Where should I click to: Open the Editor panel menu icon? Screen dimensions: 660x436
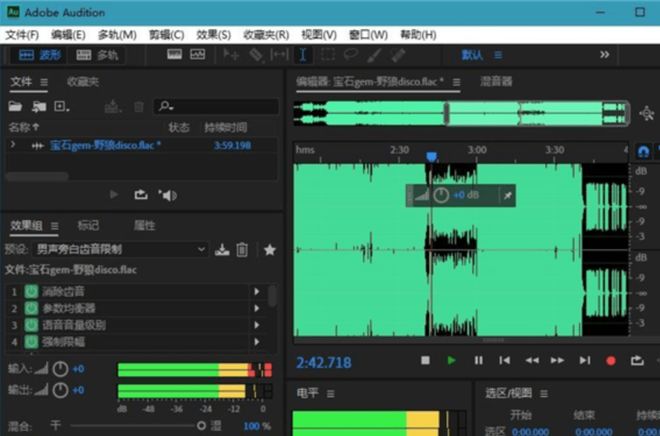pyautogui.click(x=456, y=82)
